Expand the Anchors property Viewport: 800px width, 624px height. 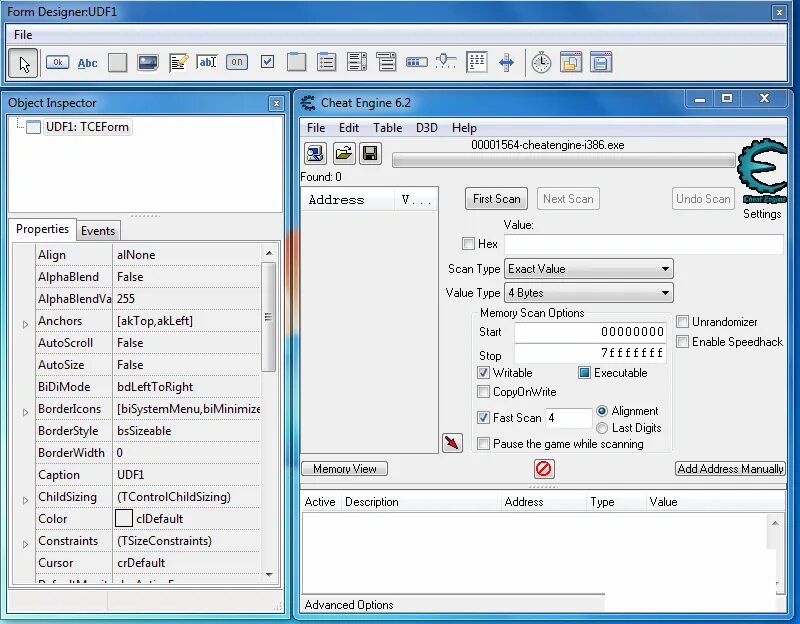pyautogui.click(x=25, y=324)
